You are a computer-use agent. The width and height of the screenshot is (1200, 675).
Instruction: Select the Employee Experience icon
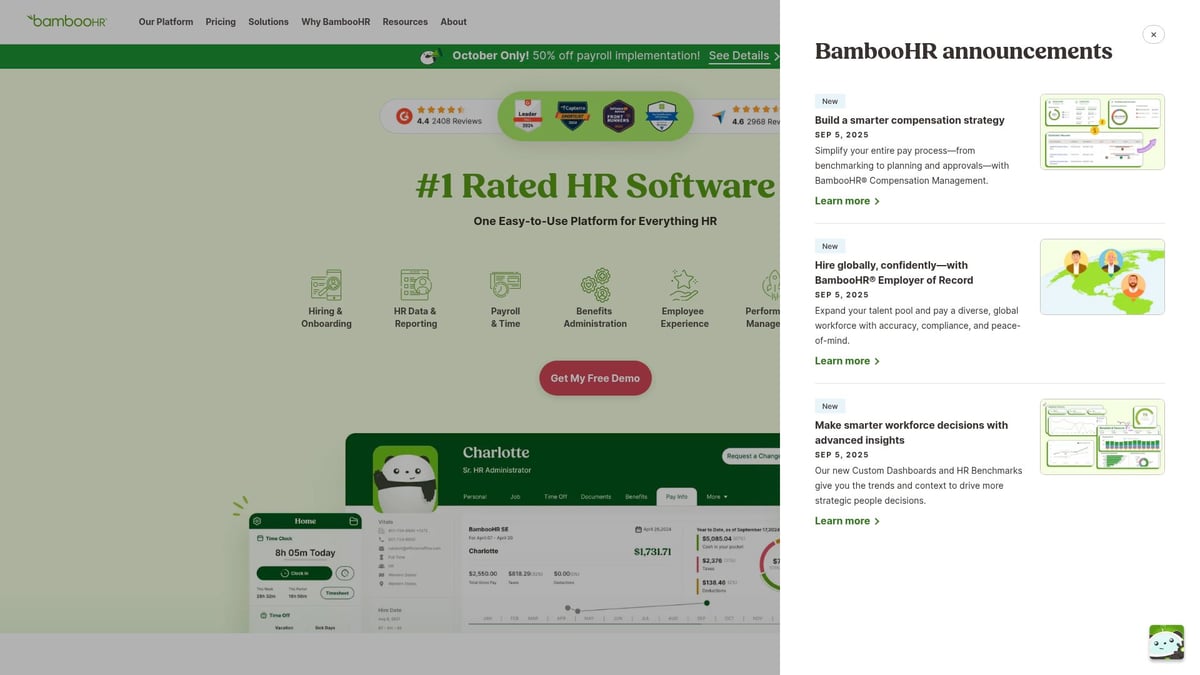683,283
